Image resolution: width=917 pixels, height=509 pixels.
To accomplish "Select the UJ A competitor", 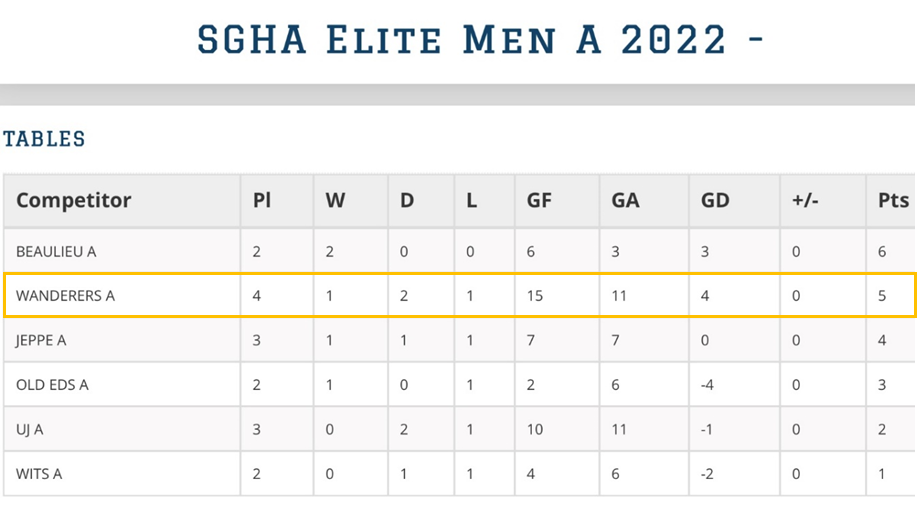I will point(29,429).
